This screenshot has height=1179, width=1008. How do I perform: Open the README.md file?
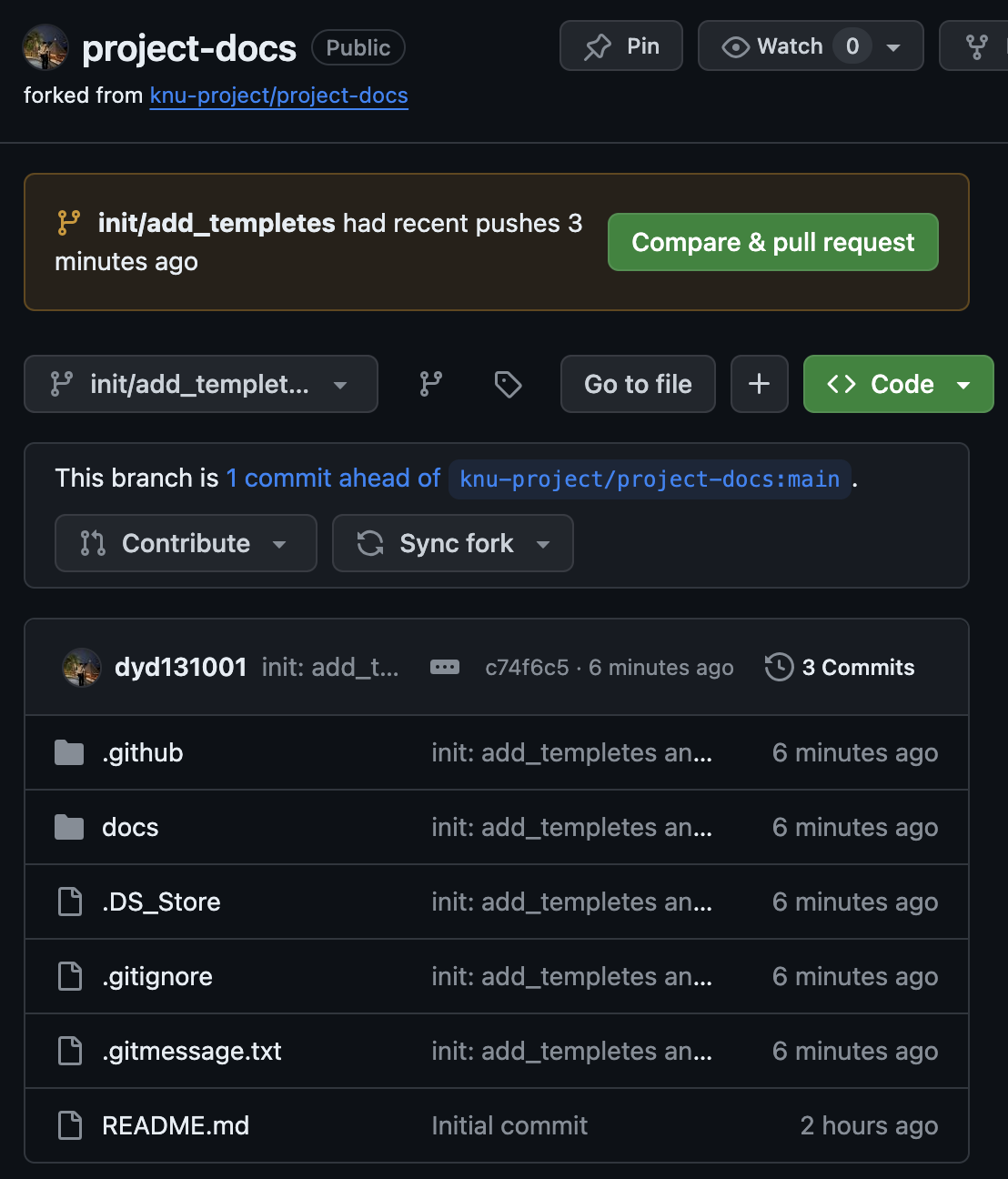click(x=176, y=1125)
